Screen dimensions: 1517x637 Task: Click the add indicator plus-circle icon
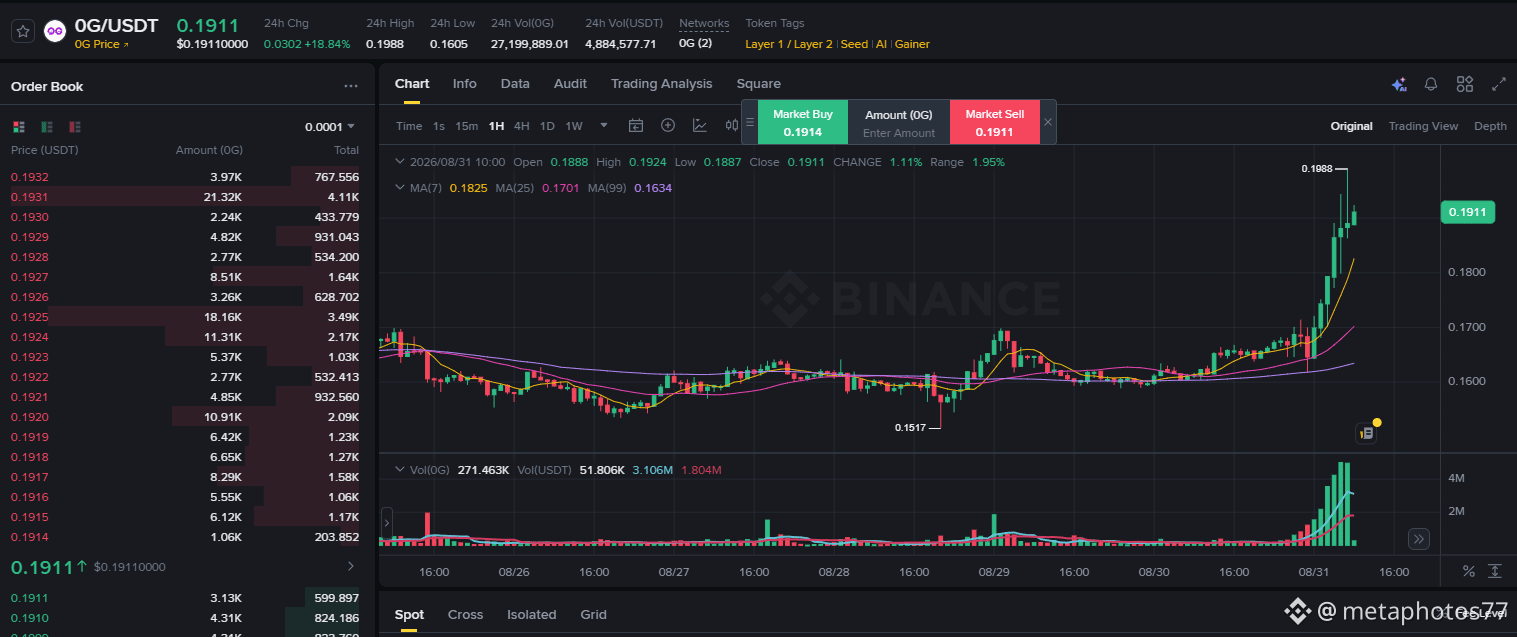click(x=668, y=126)
